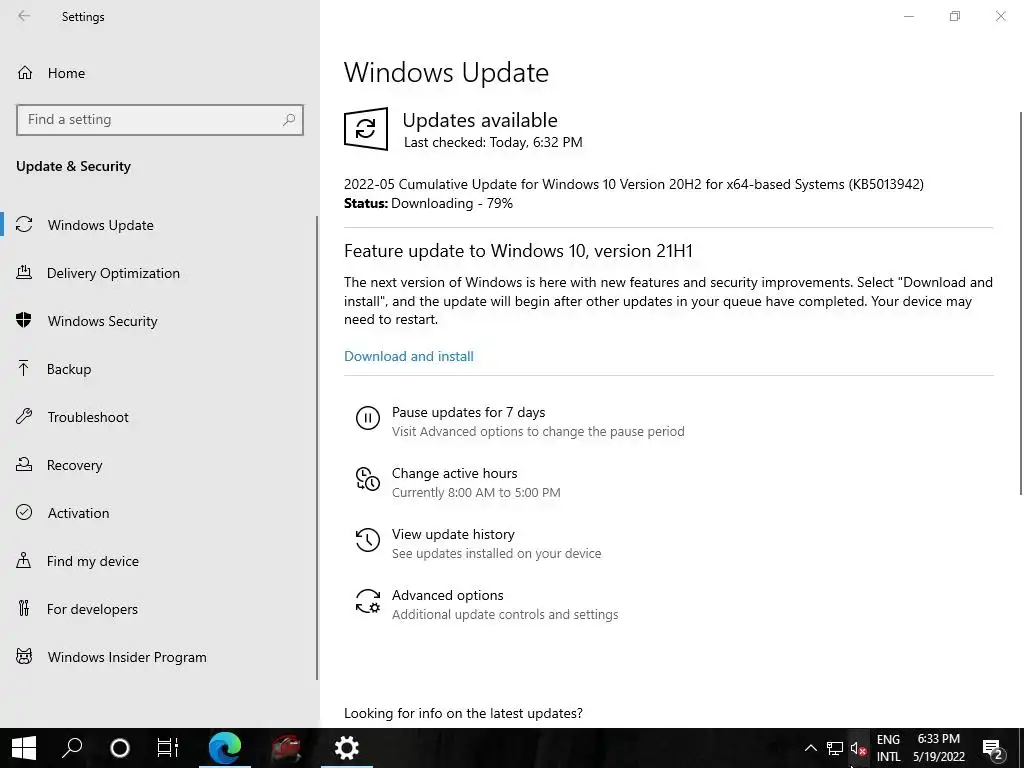
Task: Click the Download and install link
Action: 409,356
